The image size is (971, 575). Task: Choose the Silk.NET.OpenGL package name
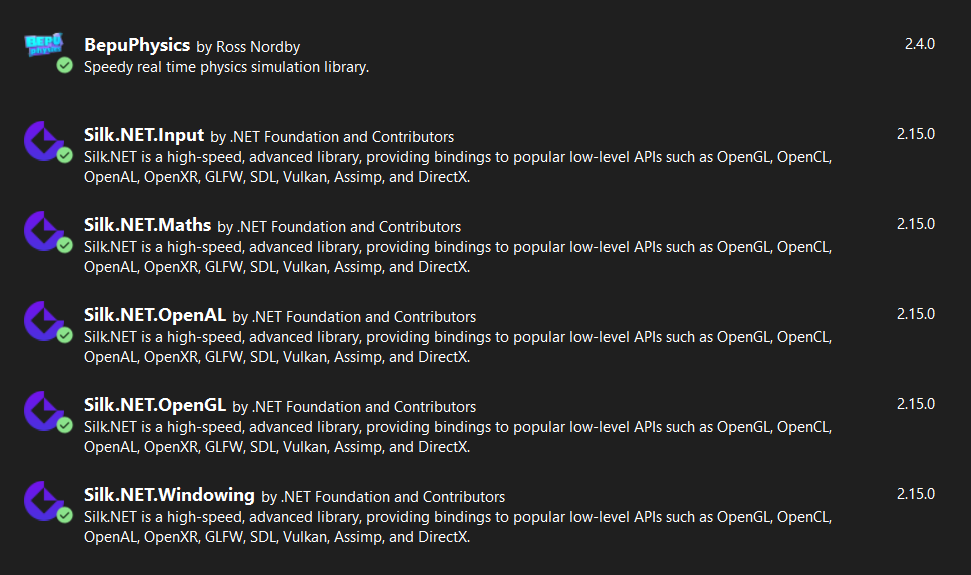coord(155,406)
